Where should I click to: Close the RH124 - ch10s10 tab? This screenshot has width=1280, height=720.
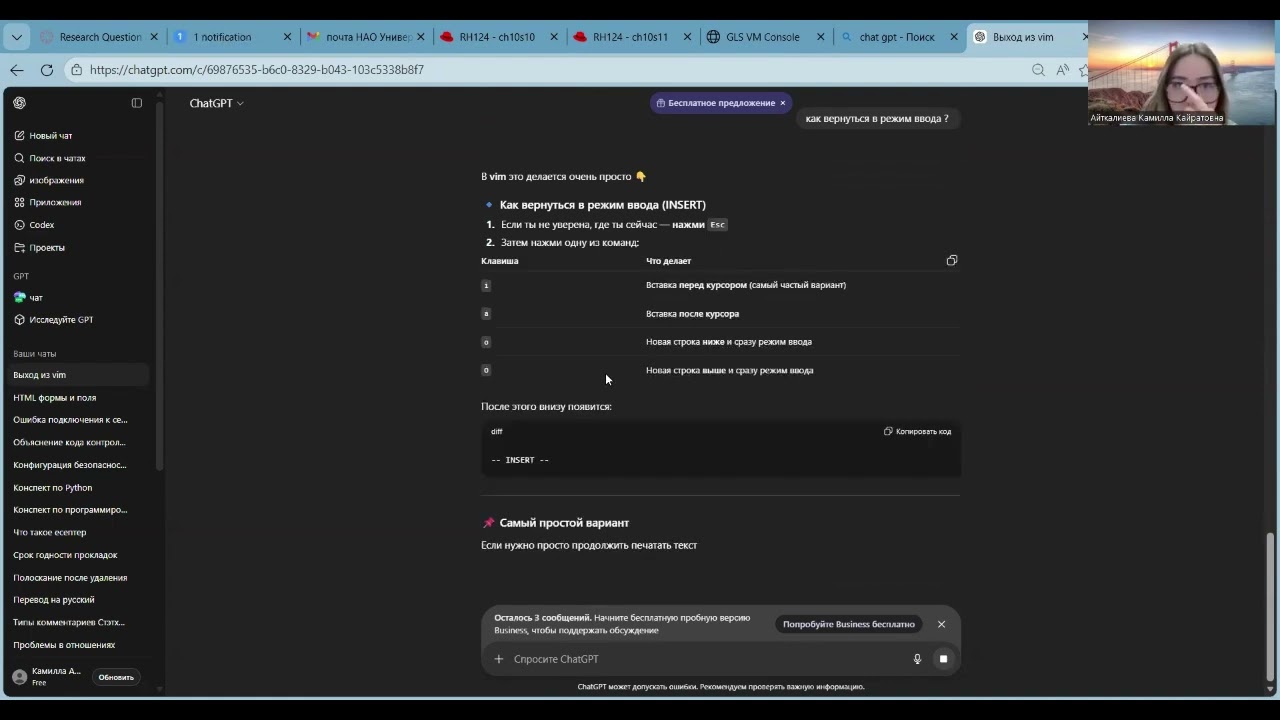pos(554,37)
